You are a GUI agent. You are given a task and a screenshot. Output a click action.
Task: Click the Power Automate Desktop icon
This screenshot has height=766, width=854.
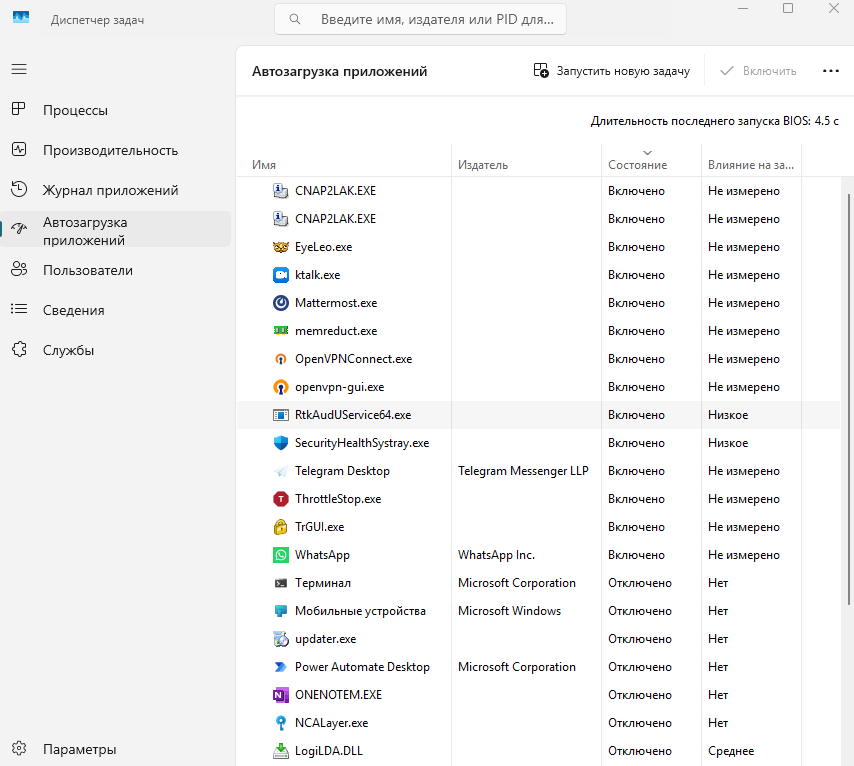[x=280, y=667]
